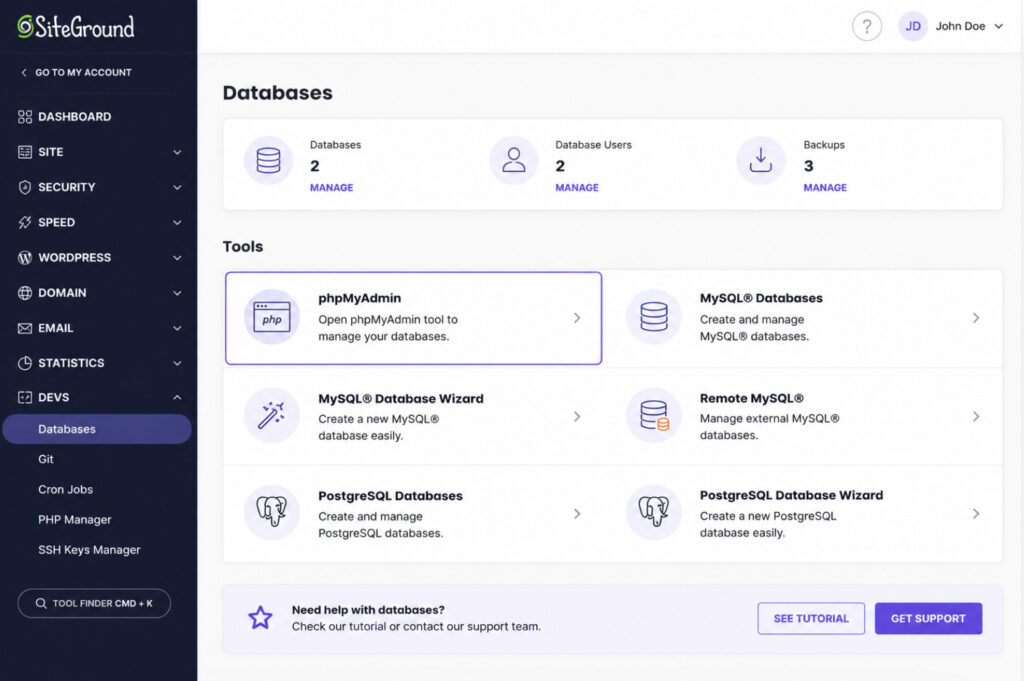Open MySQL Database Wizard card arrow
1024x681 pixels.
pyautogui.click(x=577, y=417)
